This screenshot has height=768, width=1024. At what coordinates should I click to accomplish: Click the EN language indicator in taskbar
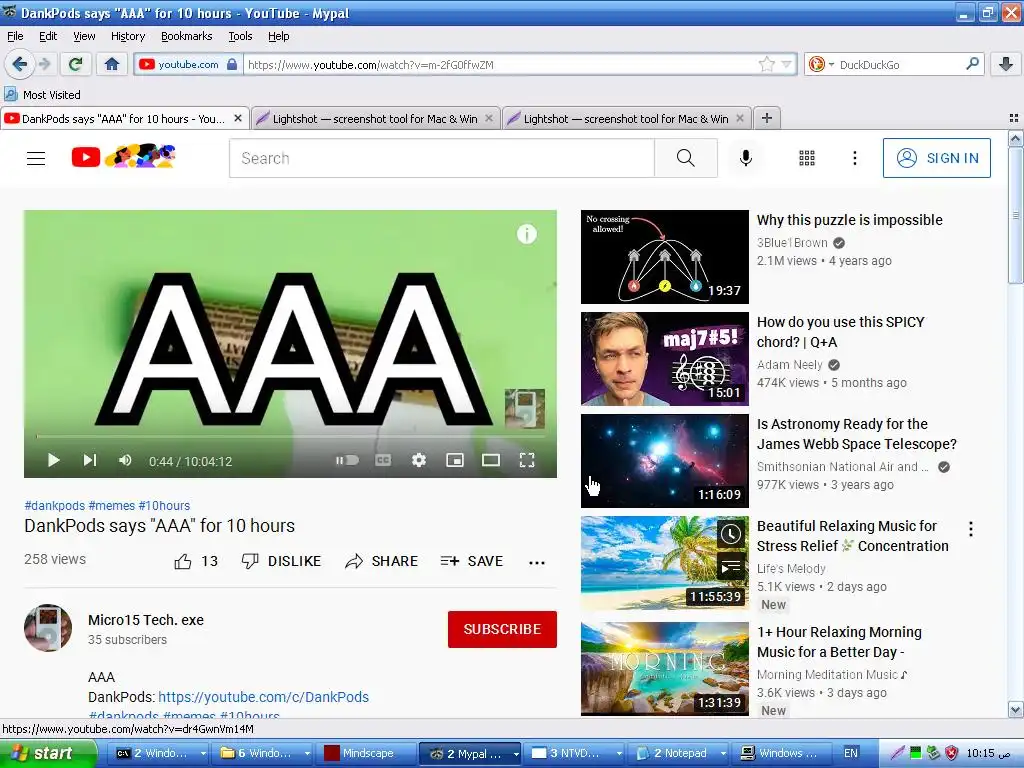(850, 754)
